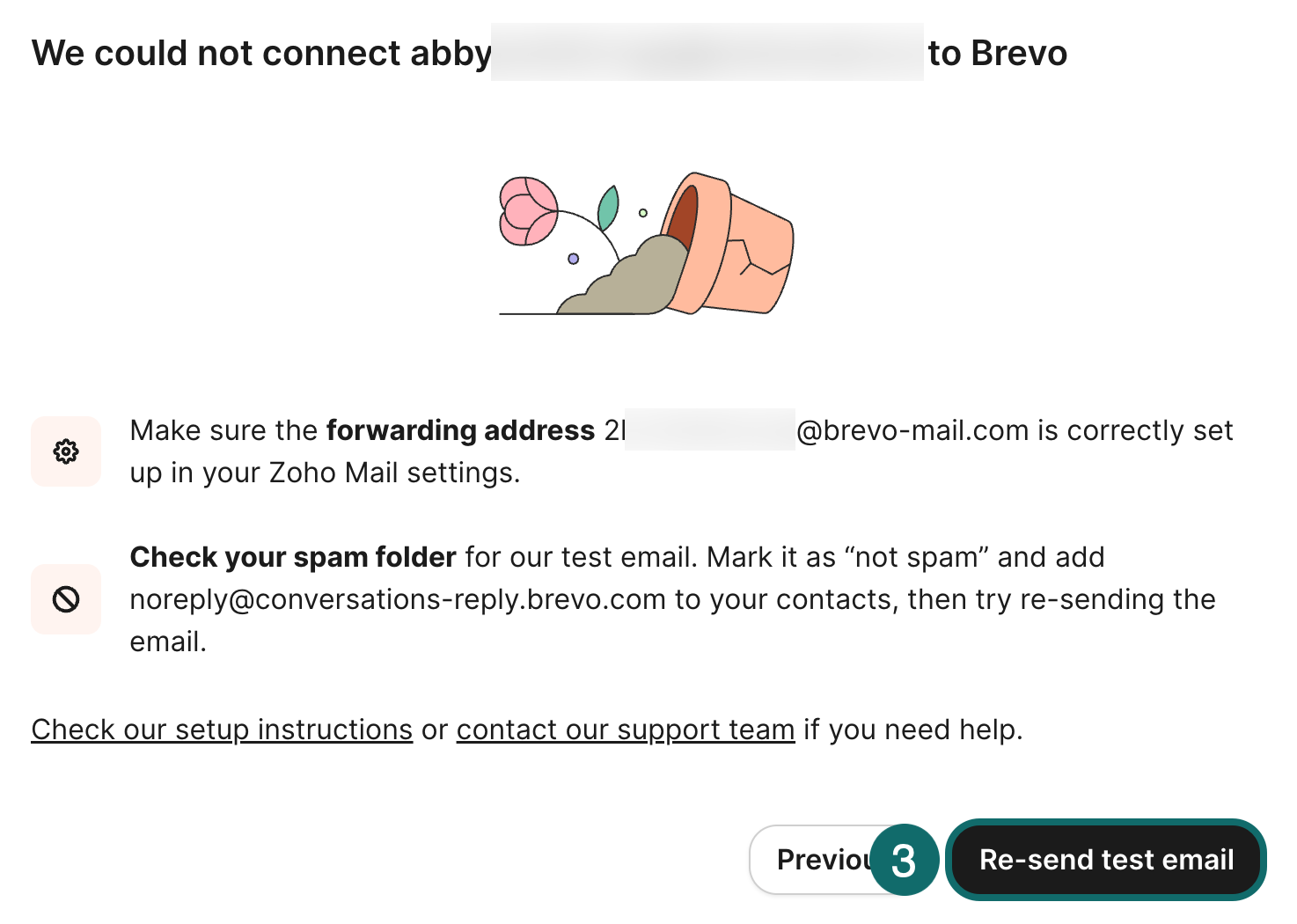Click the small purple dot in the illustration
Screen dimensions: 1297x924
coord(573,259)
